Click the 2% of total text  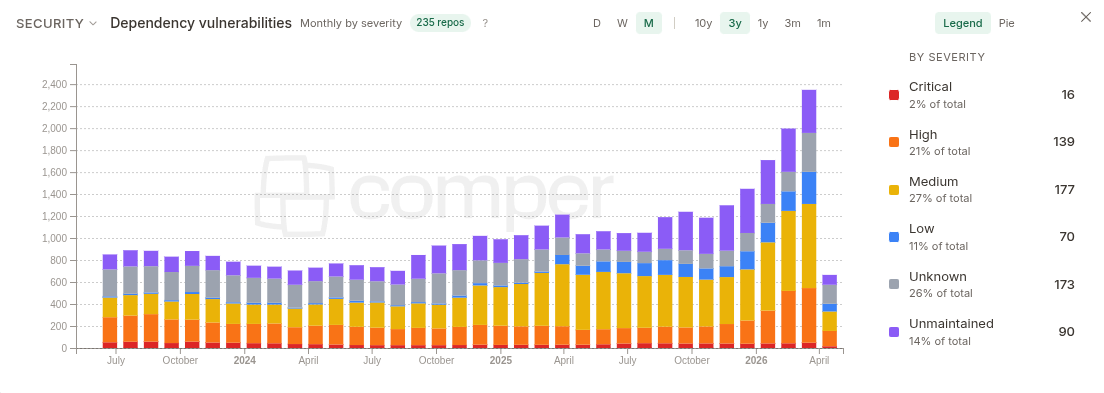pyautogui.click(x=937, y=104)
